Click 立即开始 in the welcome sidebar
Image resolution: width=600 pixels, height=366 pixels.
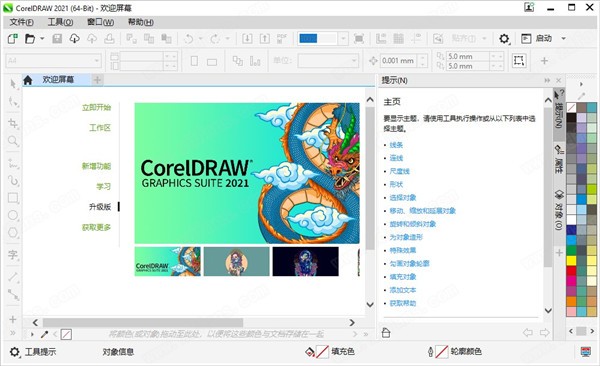(96, 108)
